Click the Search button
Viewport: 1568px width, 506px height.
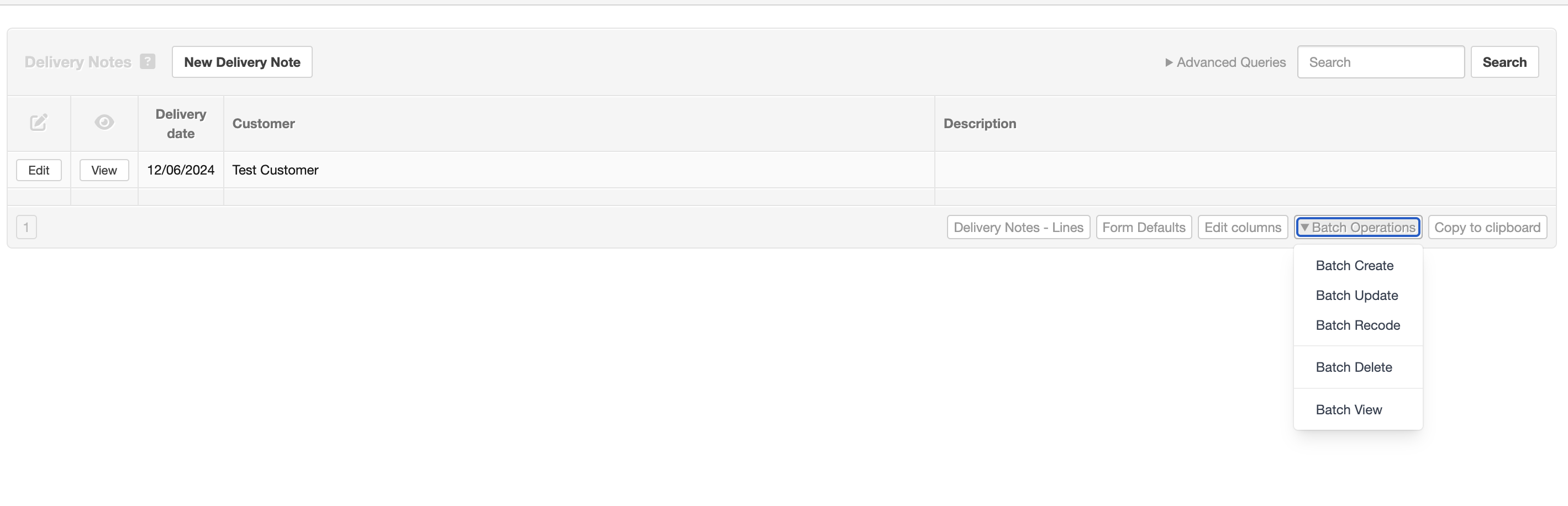(1504, 62)
